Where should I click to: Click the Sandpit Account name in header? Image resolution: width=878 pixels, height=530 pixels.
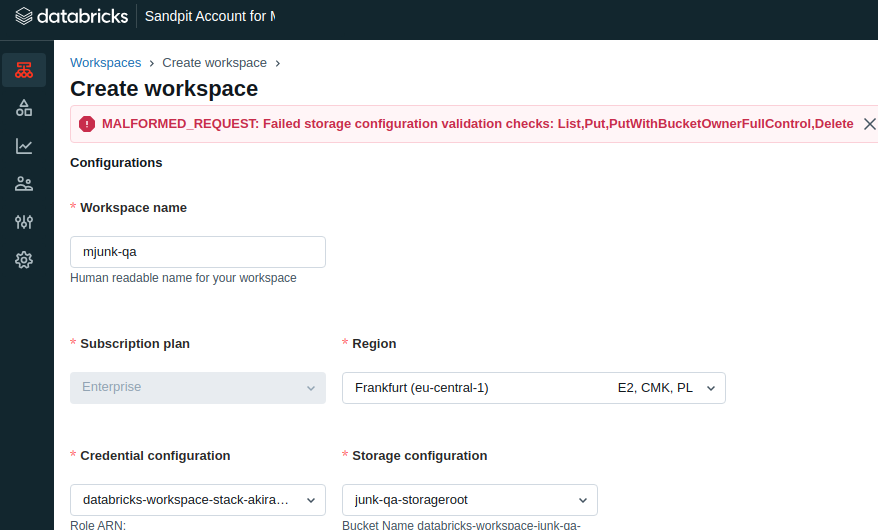tap(210, 17)
